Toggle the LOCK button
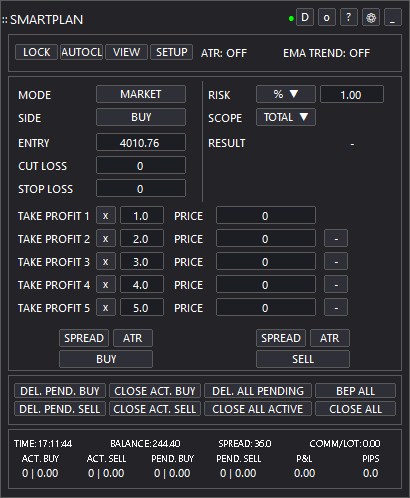This screenshot has width=410, height=498. tap(36, 52)
